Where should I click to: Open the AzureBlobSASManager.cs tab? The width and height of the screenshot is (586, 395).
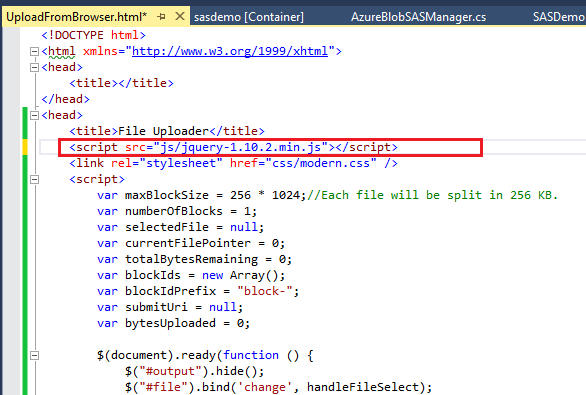[418, 17]
